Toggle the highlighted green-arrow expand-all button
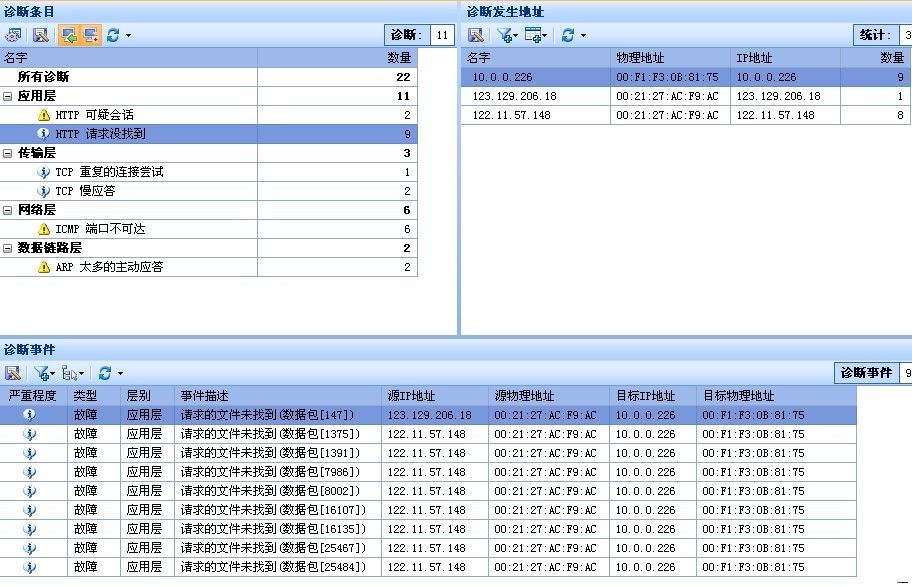 (68, 35)
